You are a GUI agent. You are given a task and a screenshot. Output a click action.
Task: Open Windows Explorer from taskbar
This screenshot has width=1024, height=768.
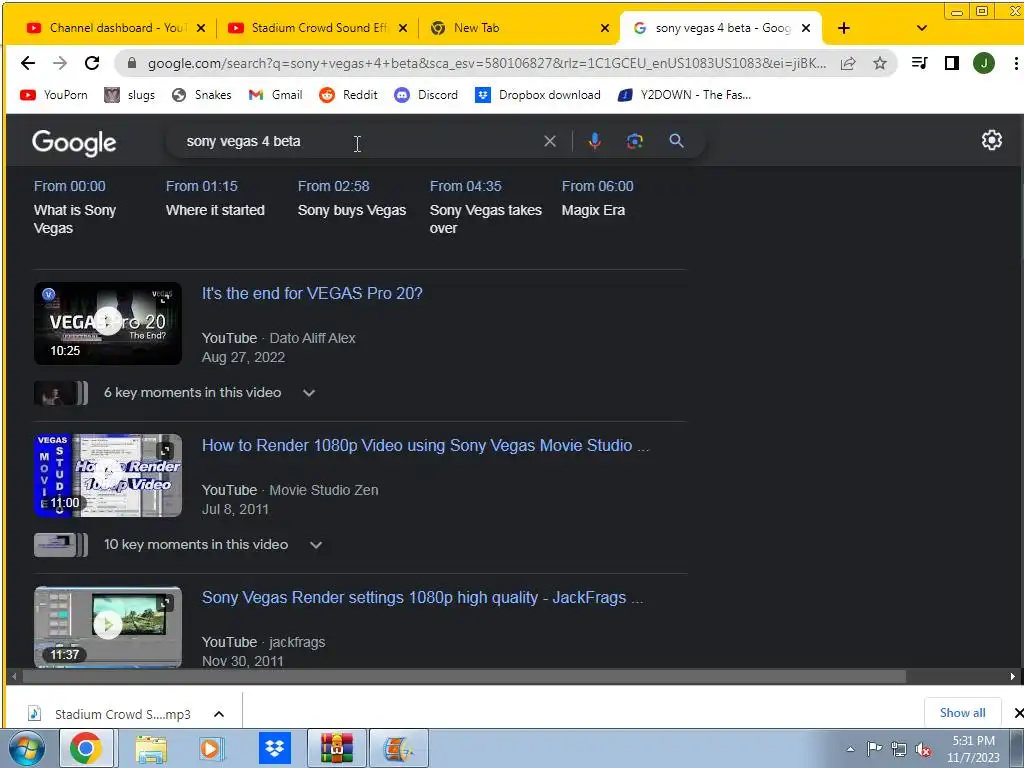[x=150, y=748]
